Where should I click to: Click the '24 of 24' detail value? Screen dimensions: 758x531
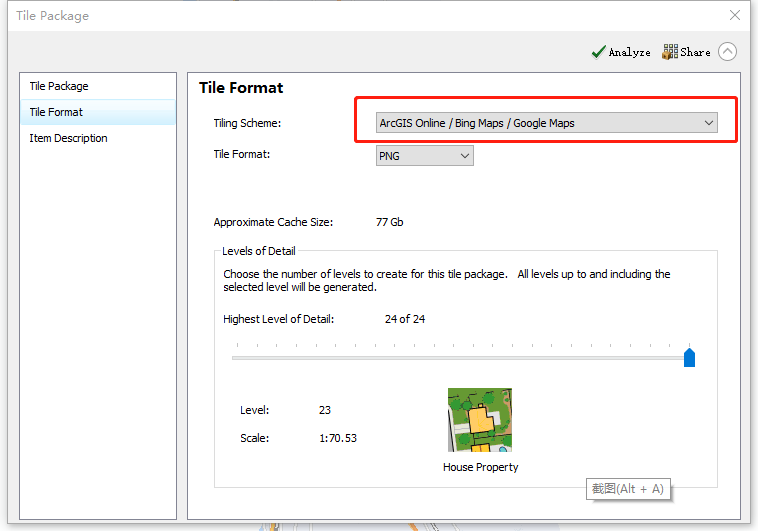405,319
